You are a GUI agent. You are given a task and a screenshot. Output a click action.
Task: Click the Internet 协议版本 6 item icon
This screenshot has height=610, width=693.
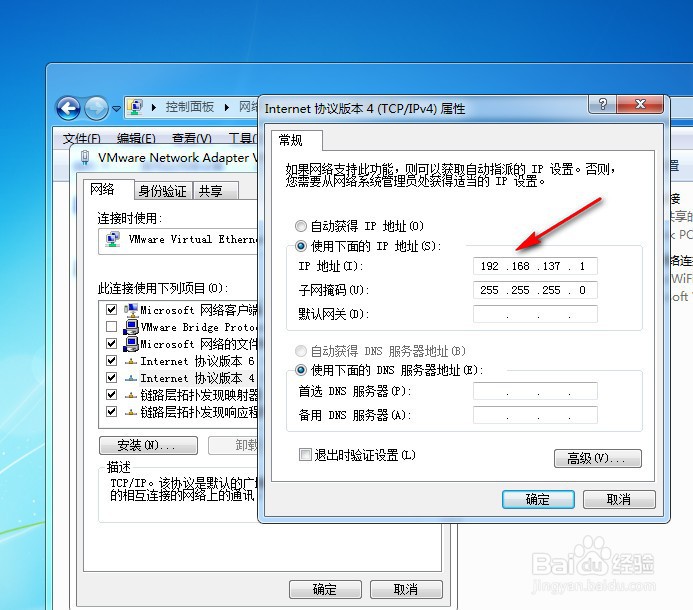131,362
